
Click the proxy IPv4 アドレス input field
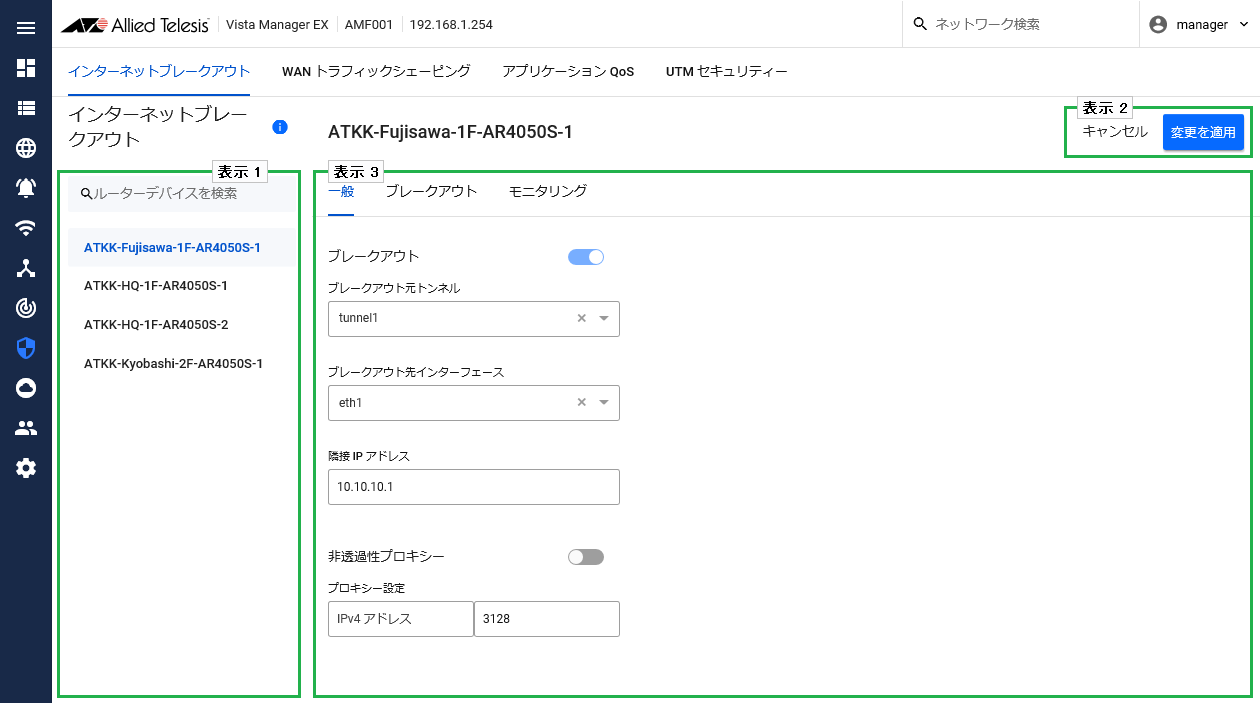pos(400,619)
